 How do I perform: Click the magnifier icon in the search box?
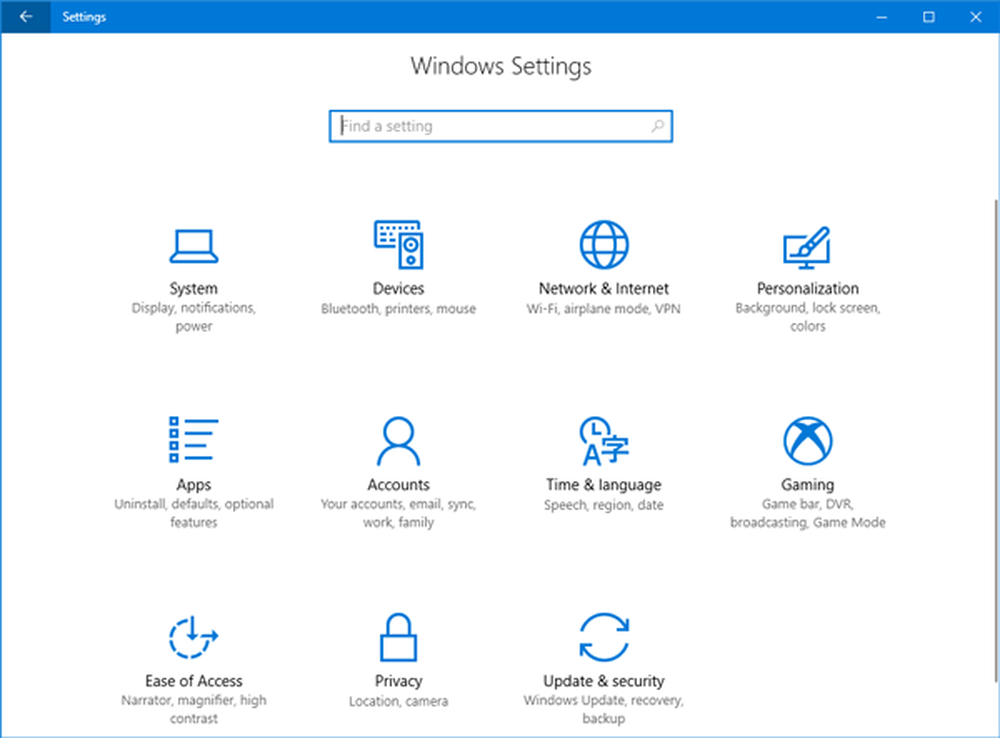coord(657,127)
